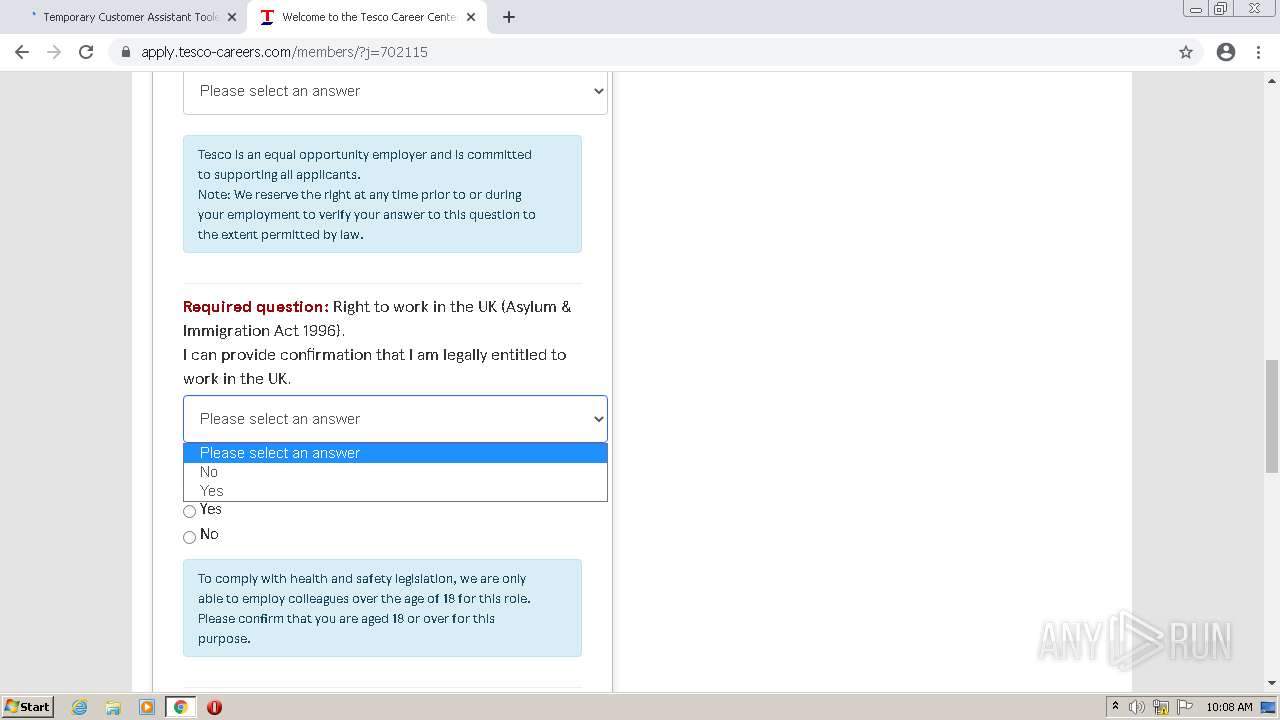
Task: Click the scrollbar down arrow
Action: [x=1272, y=683]
